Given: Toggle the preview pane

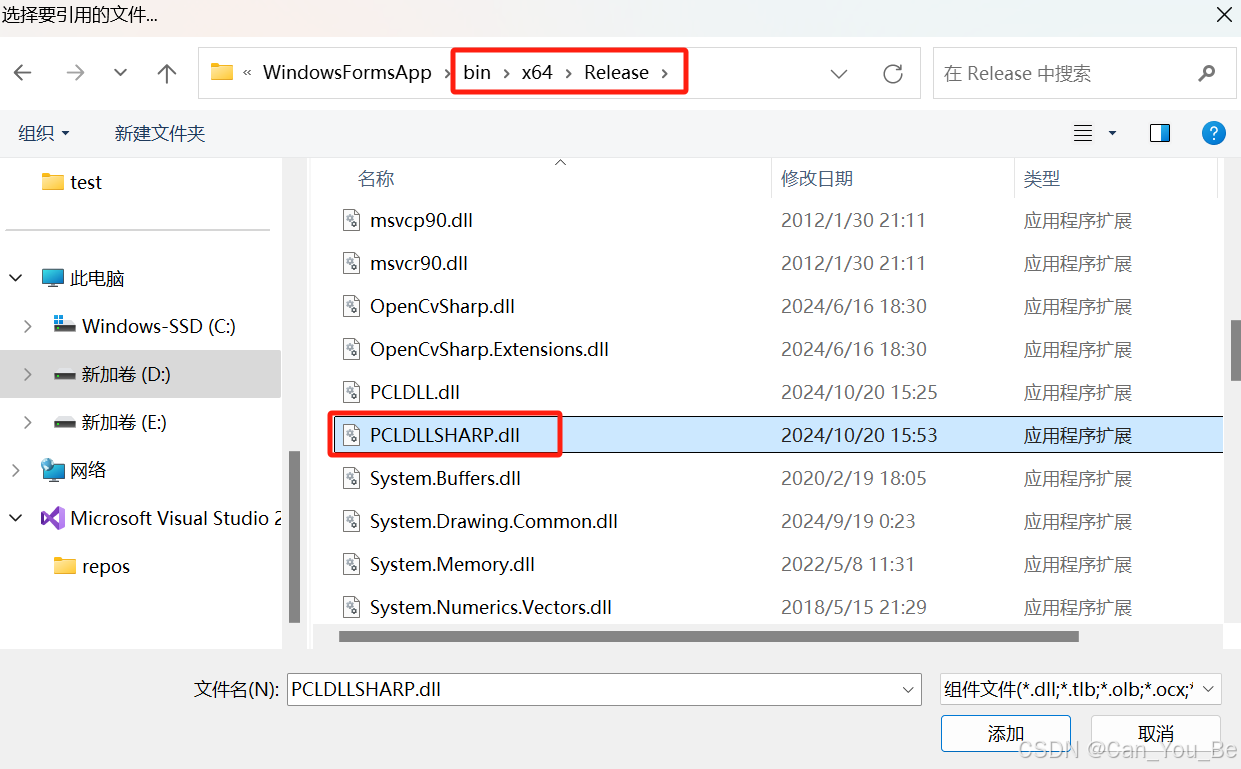Looking at the screenshot, I should point(1160,132).
